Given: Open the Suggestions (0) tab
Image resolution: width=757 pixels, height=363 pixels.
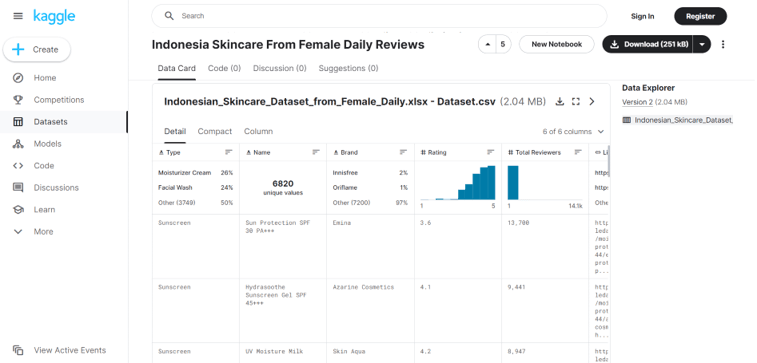Looking at the screenshot, I should point(349,69).
